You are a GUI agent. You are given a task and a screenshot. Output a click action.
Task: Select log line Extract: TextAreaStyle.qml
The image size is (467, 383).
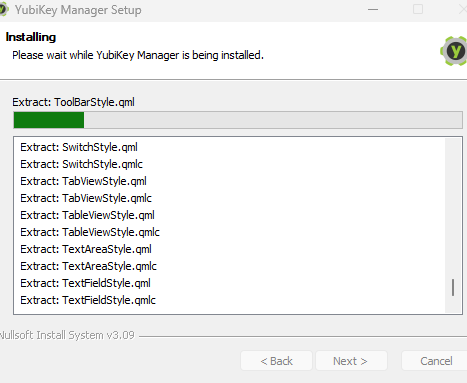point(86,249)
